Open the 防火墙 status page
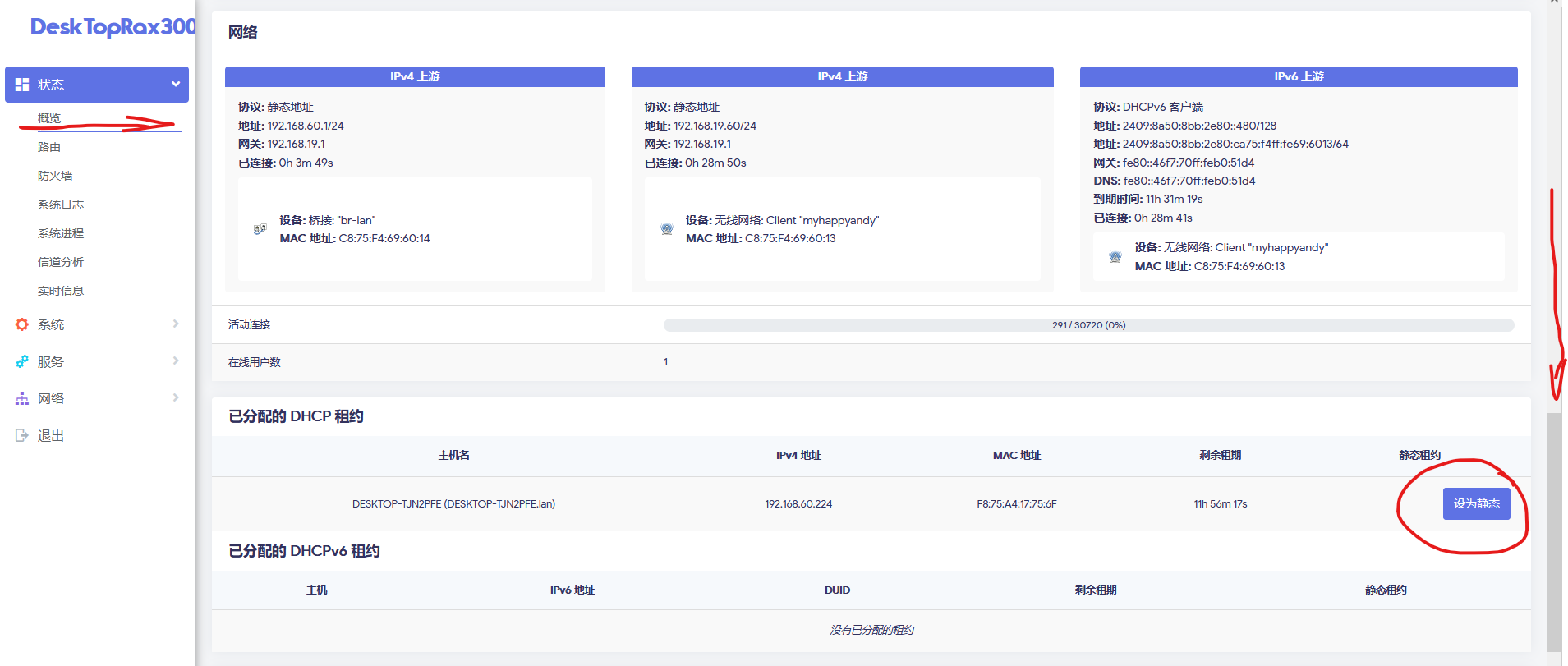 (55, 176)
